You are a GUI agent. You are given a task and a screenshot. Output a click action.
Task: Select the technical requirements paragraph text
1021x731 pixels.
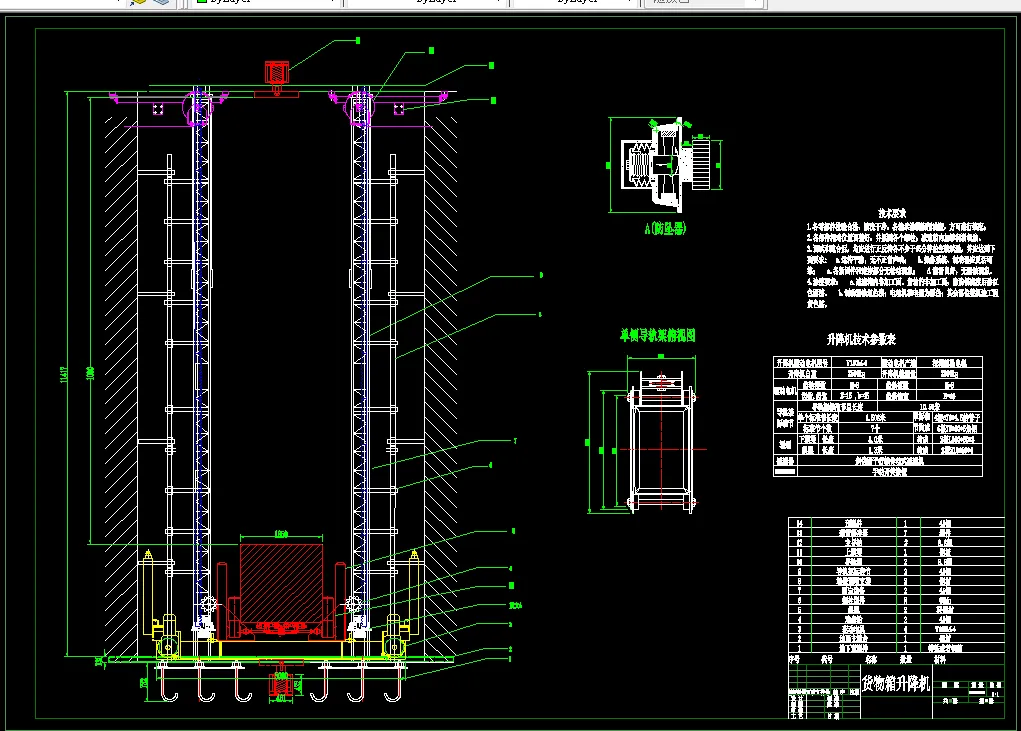tap(902, 265)
